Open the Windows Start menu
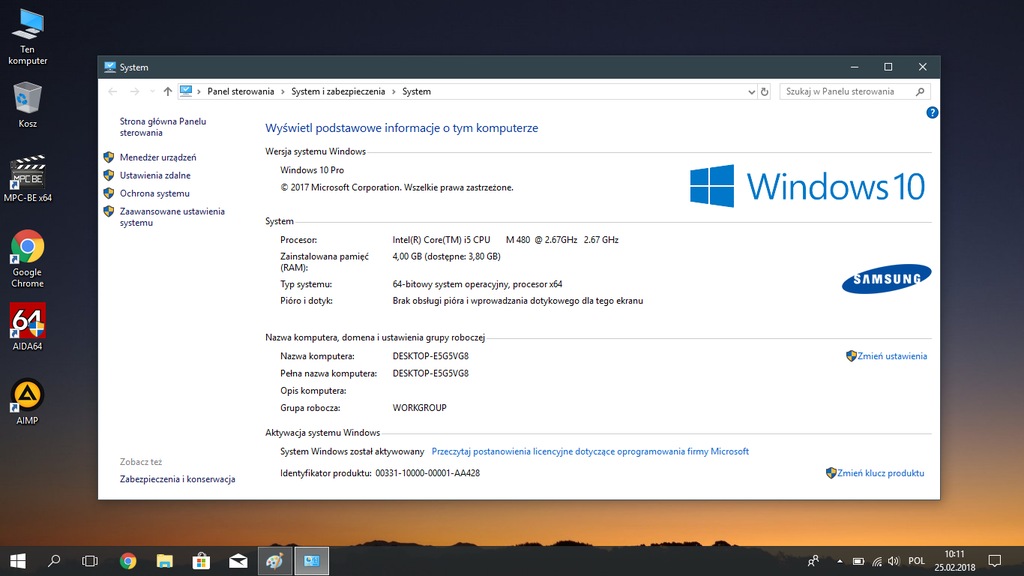The height and width of the screenshot is (576, 1024). (x=18, y=561)
